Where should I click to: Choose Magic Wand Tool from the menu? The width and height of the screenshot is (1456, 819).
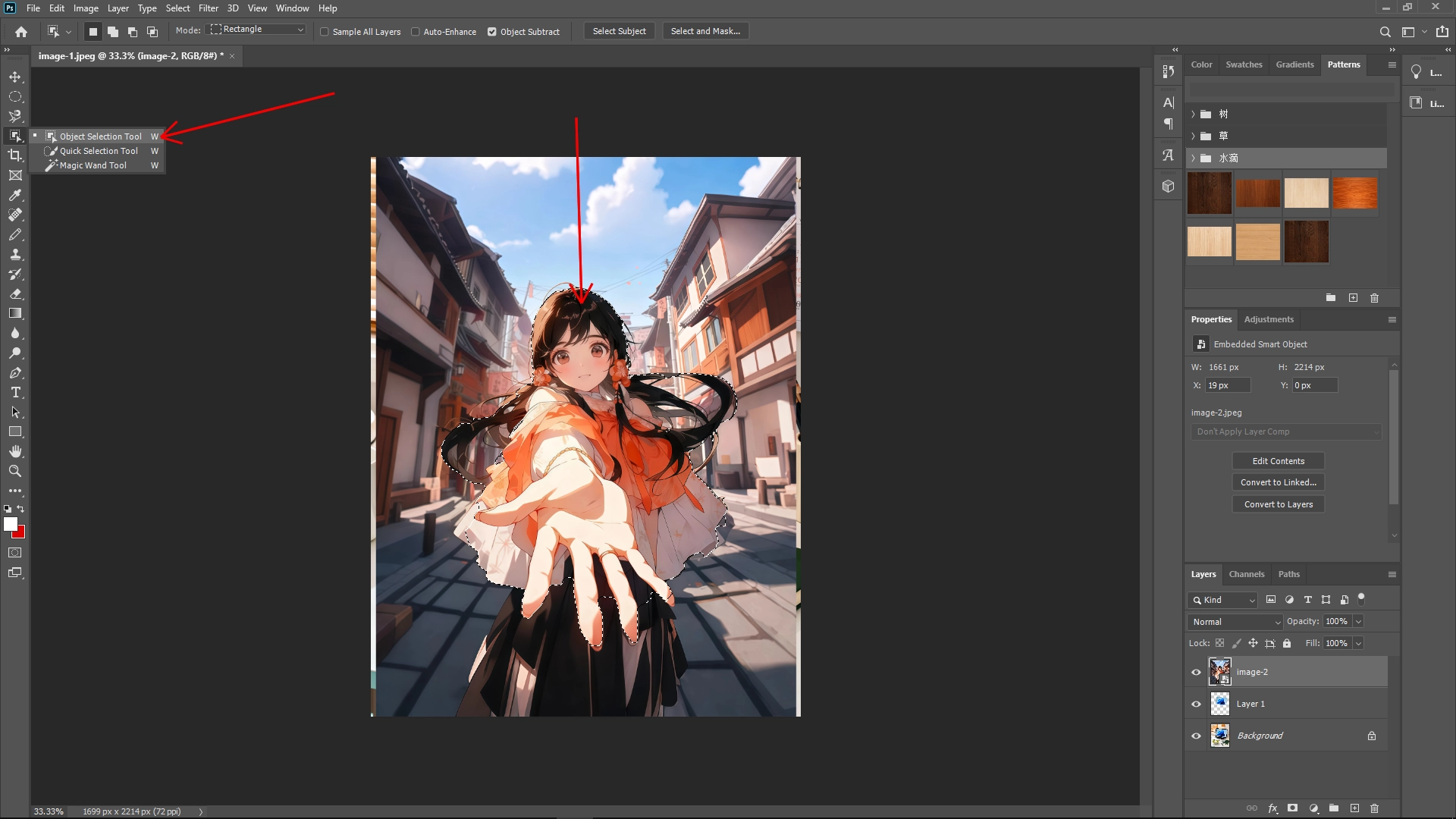[94, 165]
